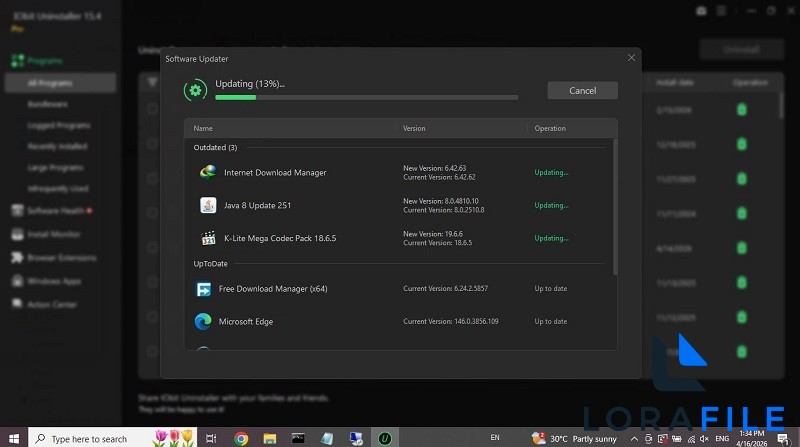Click the Software Updater list scrollbar
800x447 pixels.
(x=615, y=207)
